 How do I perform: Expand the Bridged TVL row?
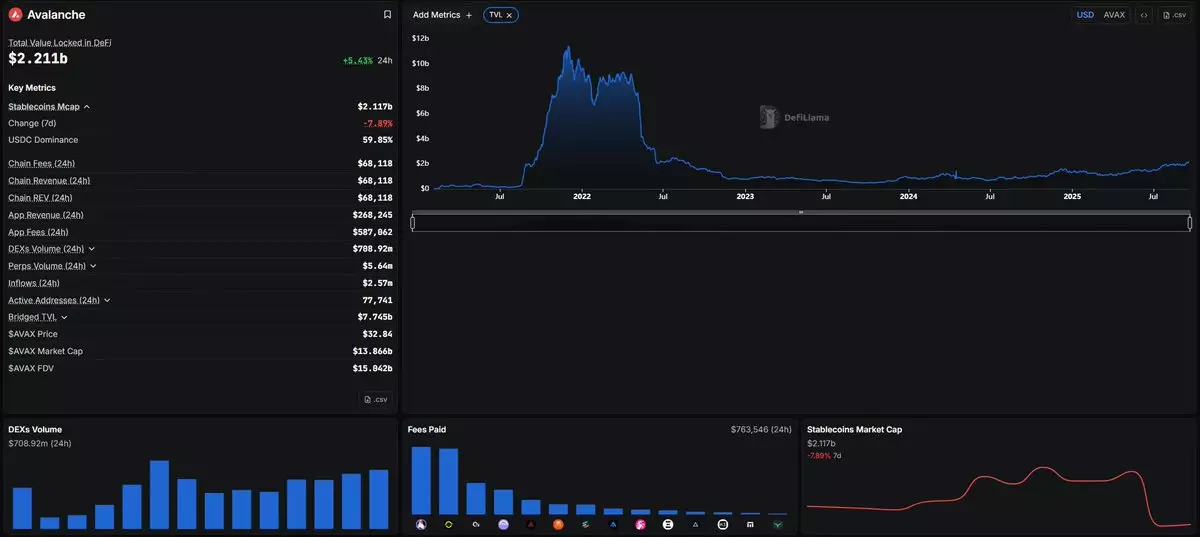coord(64,317)
